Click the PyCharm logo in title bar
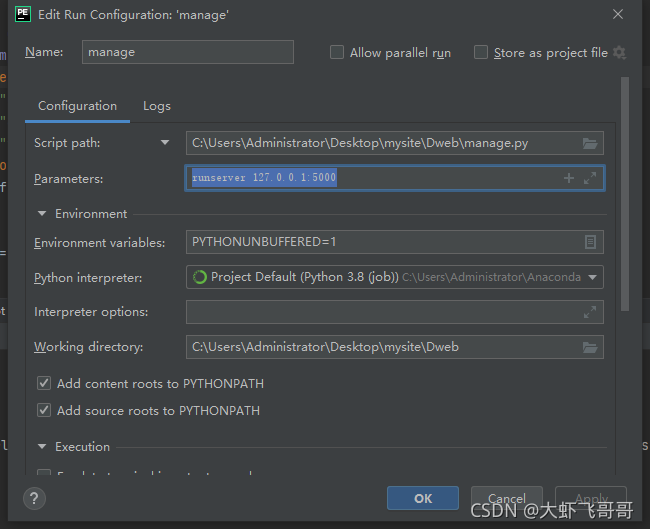 [x=23, y=14]
